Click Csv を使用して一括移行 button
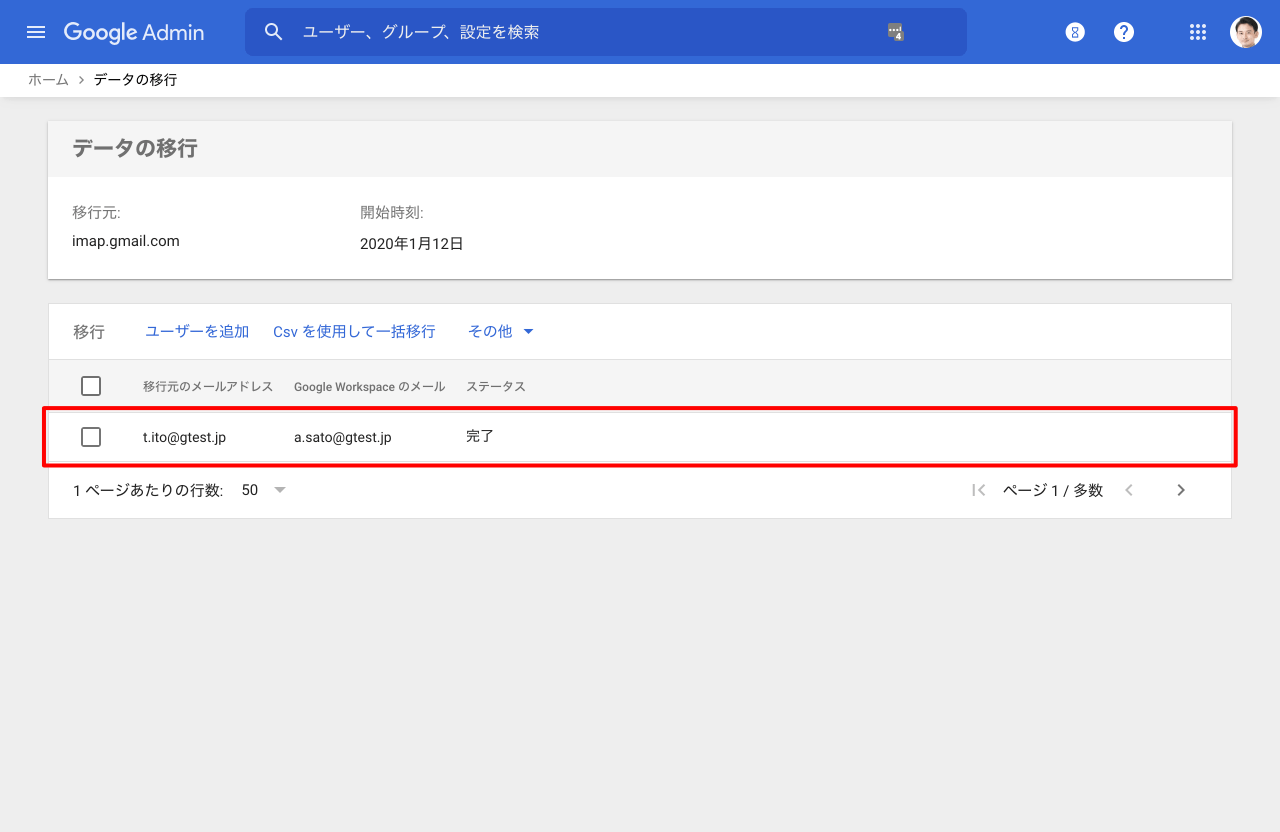The height and width of the screenshot is (832, 1280). point(354,331)
